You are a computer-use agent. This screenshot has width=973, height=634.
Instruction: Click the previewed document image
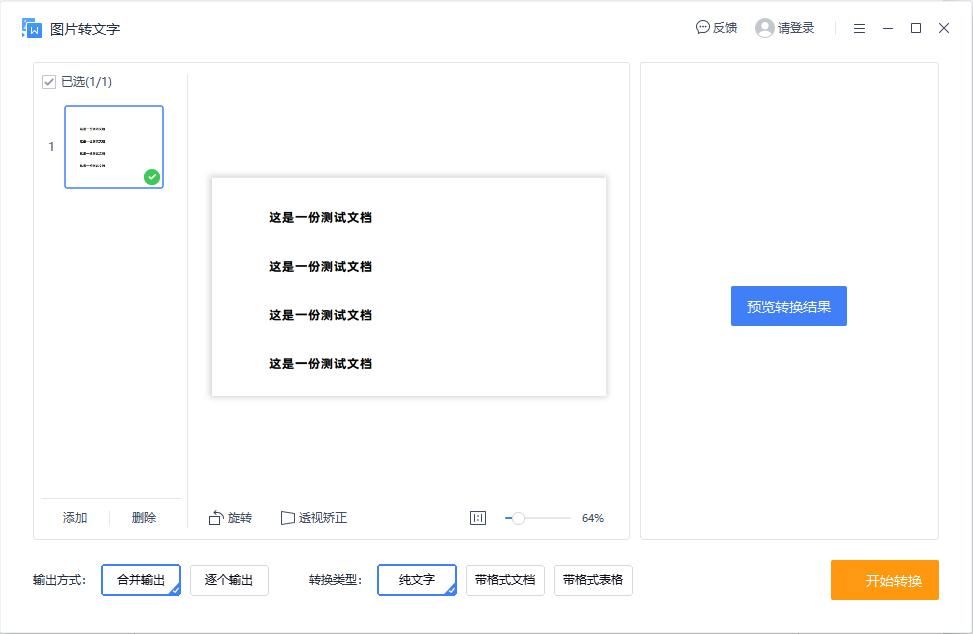[x=409, y=287]
